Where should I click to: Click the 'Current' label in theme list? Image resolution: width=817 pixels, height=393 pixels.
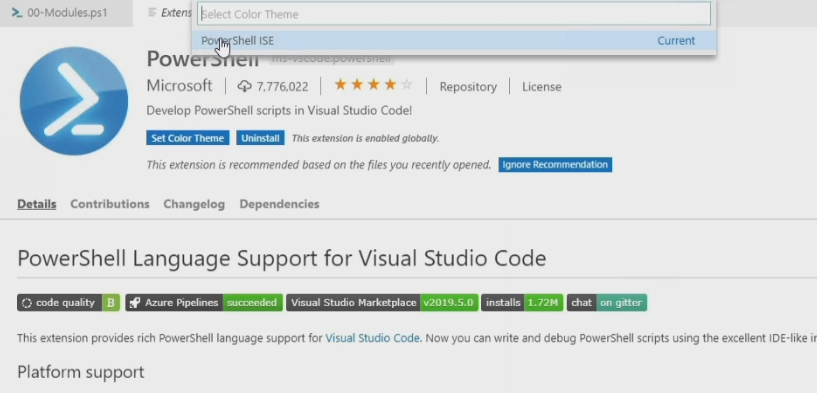[676, 41]
